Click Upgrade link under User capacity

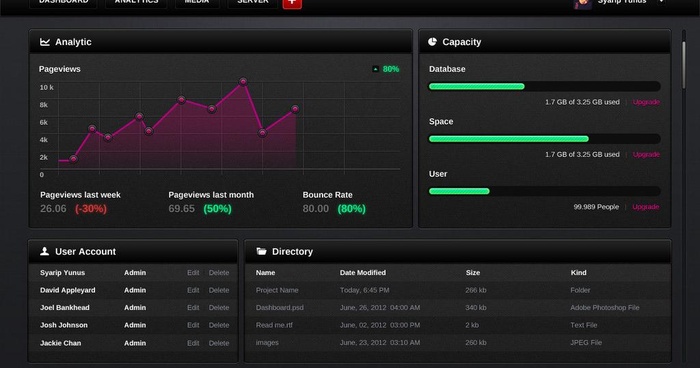646,207
